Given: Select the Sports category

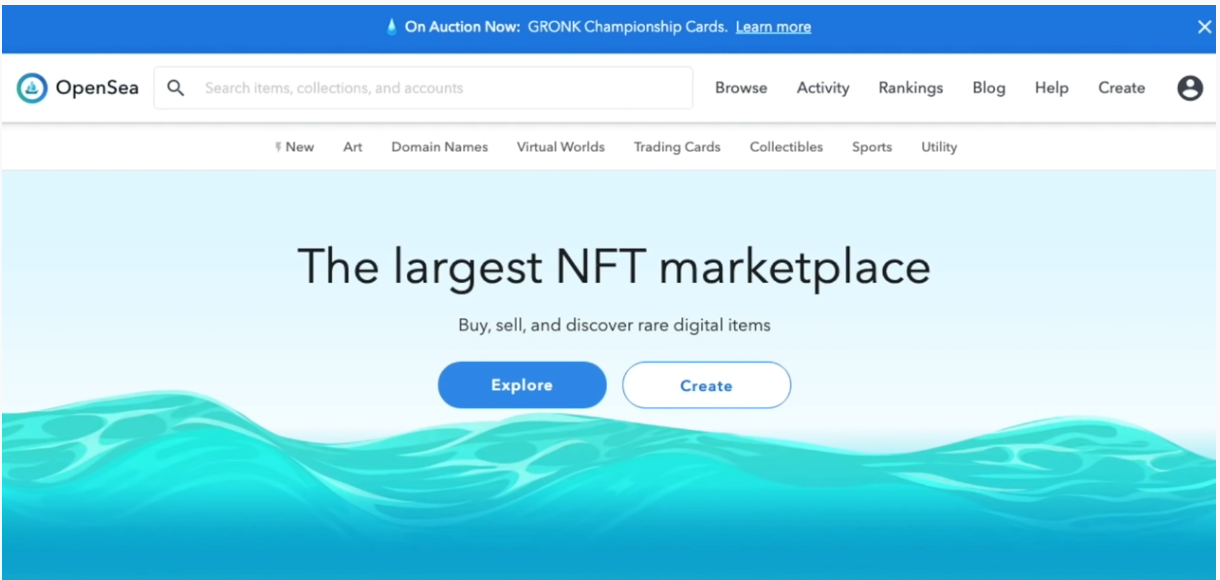Looking at the screenshot, I should [872, 147].
